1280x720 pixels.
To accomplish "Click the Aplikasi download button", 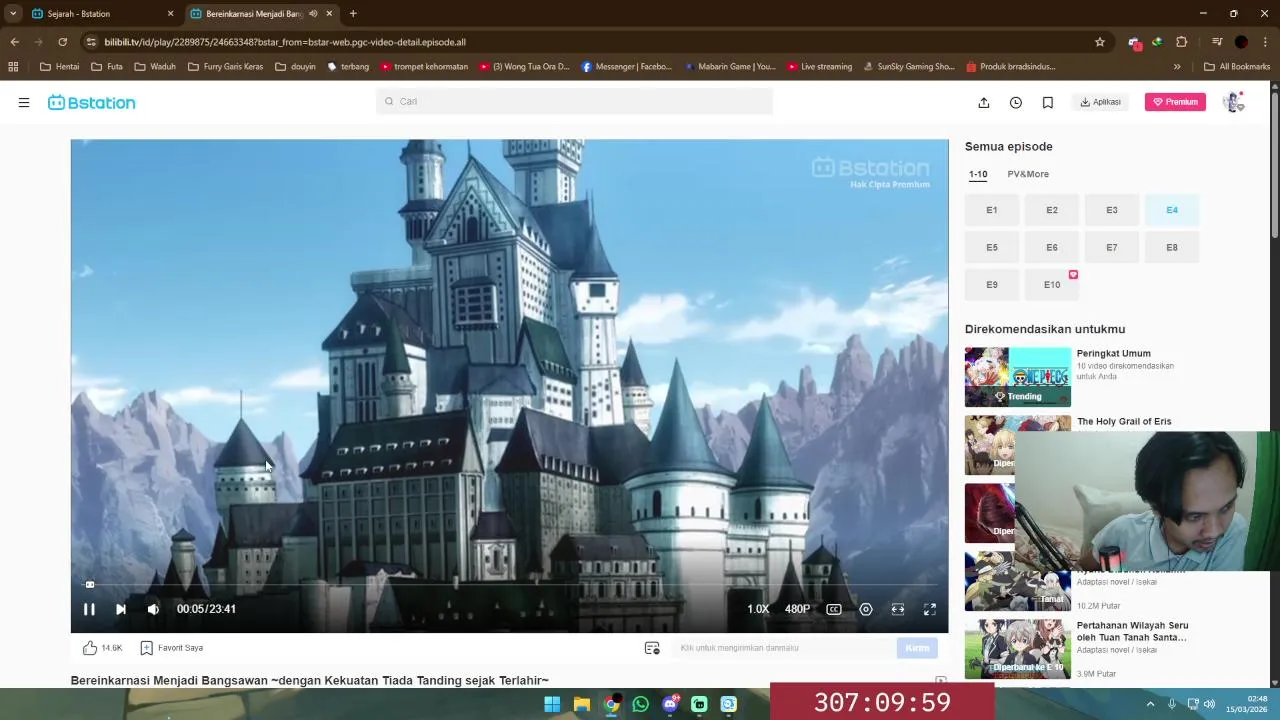I will 1101,102.
